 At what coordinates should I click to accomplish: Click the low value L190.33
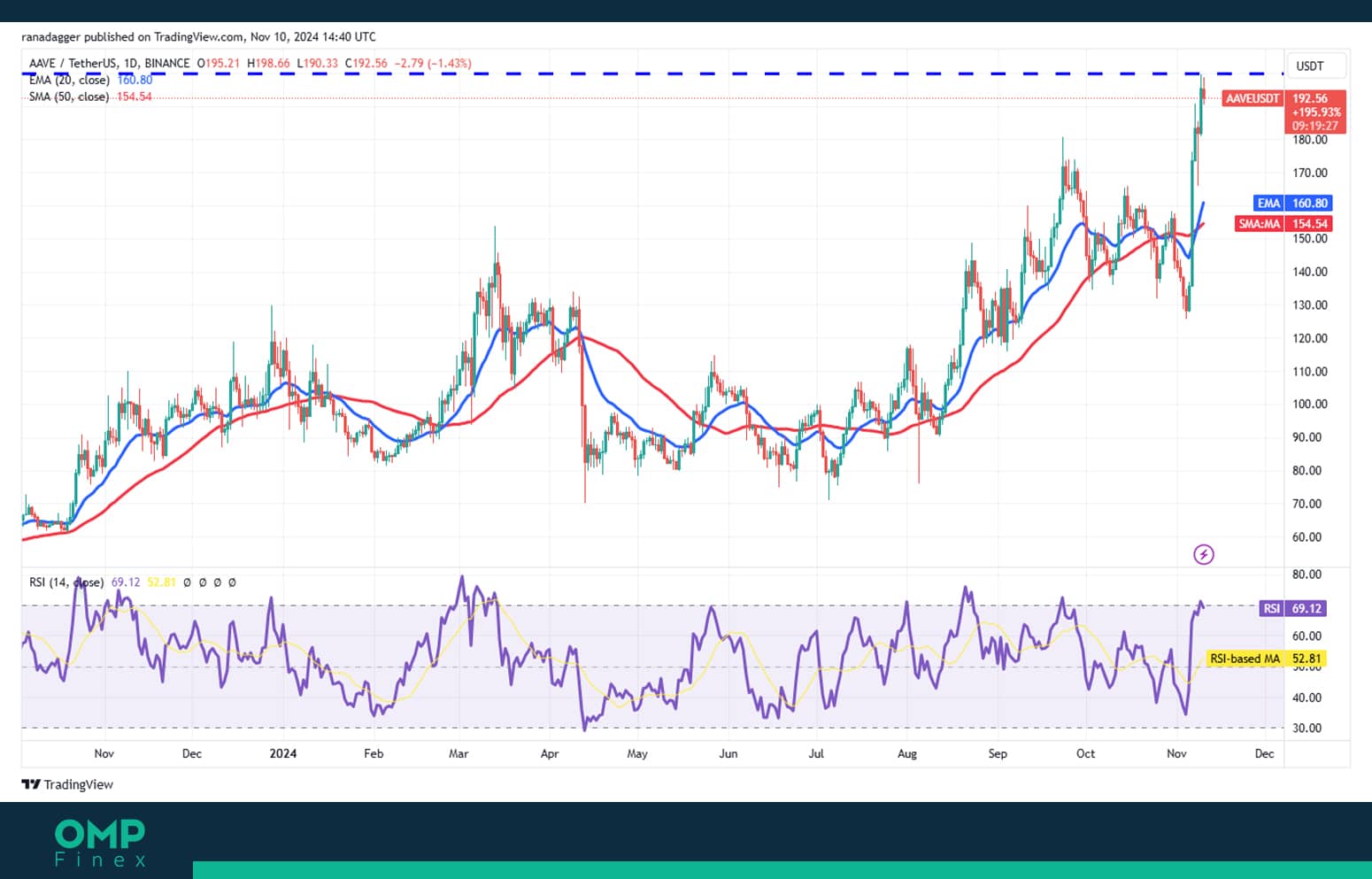[317, 64]
